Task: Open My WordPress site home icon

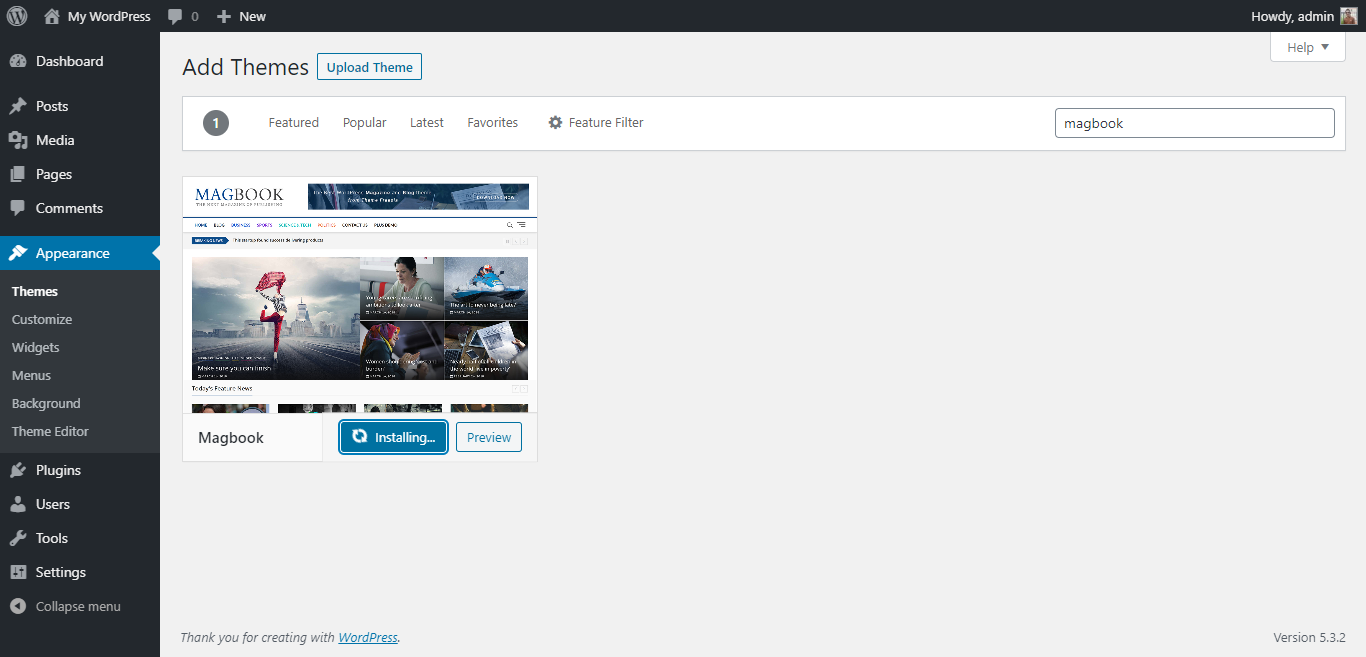Action: [52, 16]
